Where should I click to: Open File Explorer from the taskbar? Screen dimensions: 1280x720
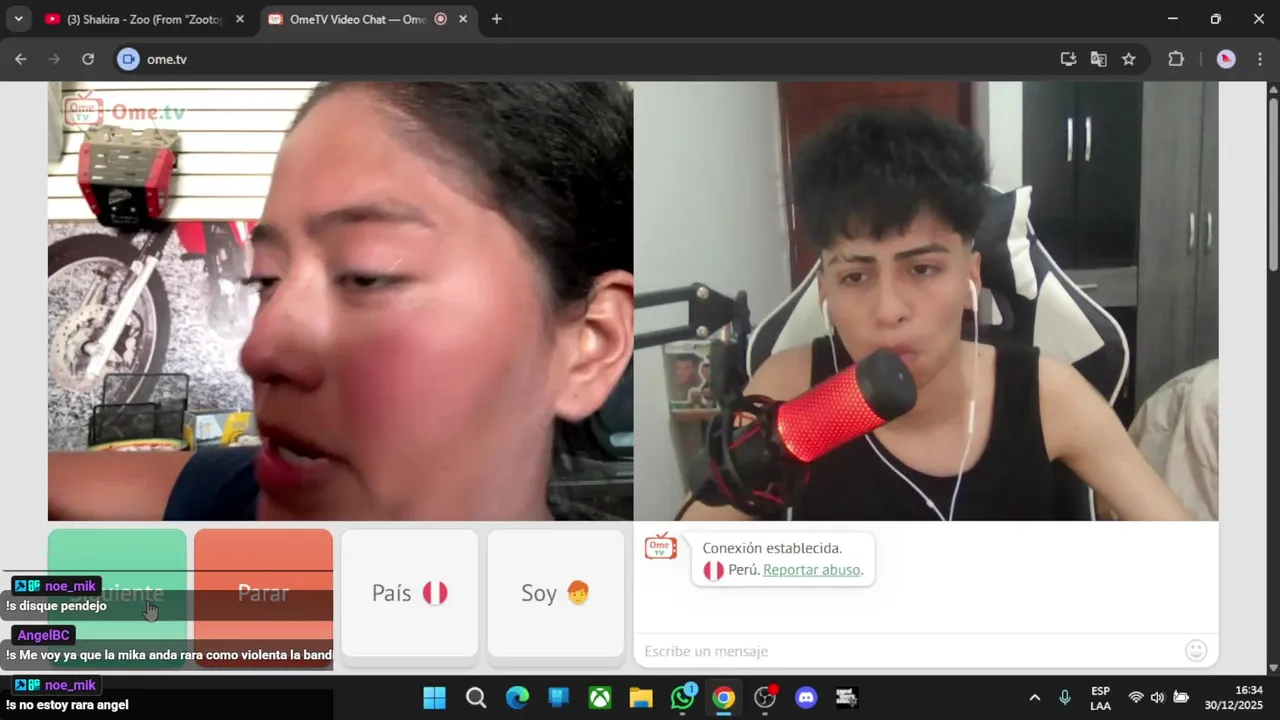[641, 698]
